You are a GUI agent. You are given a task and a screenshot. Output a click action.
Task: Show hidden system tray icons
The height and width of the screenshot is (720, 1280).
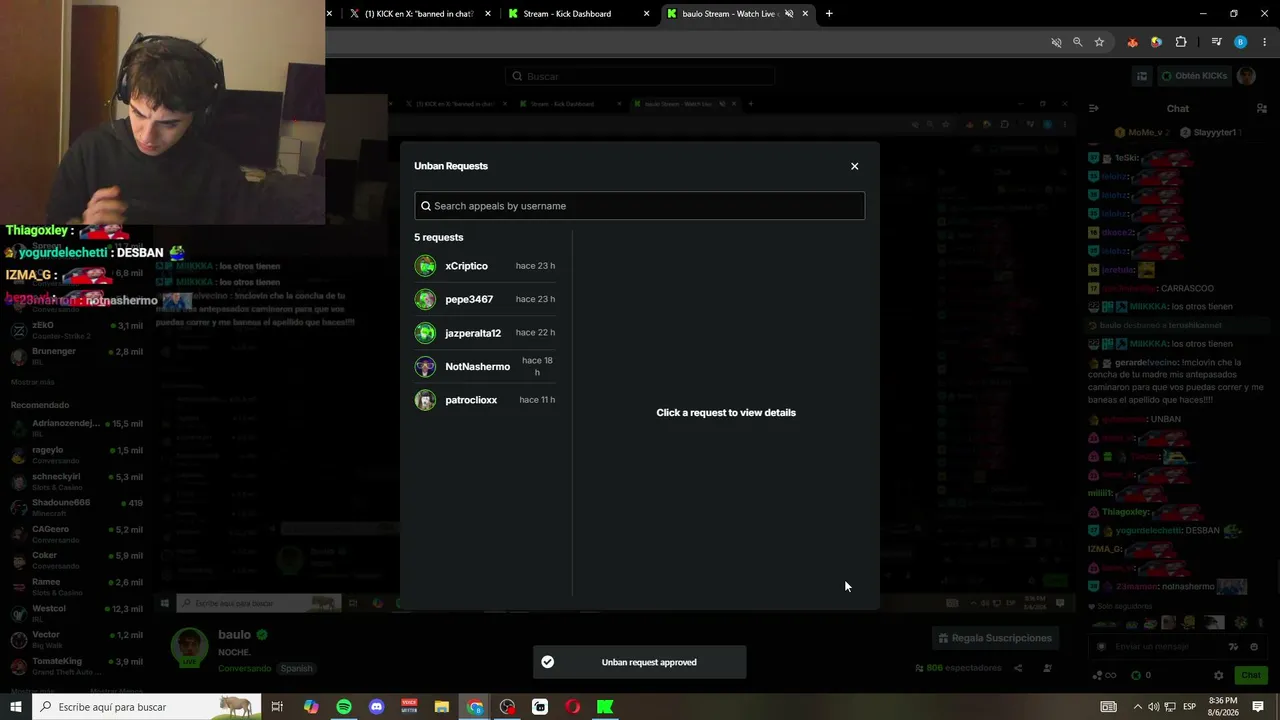[1137, 707]
